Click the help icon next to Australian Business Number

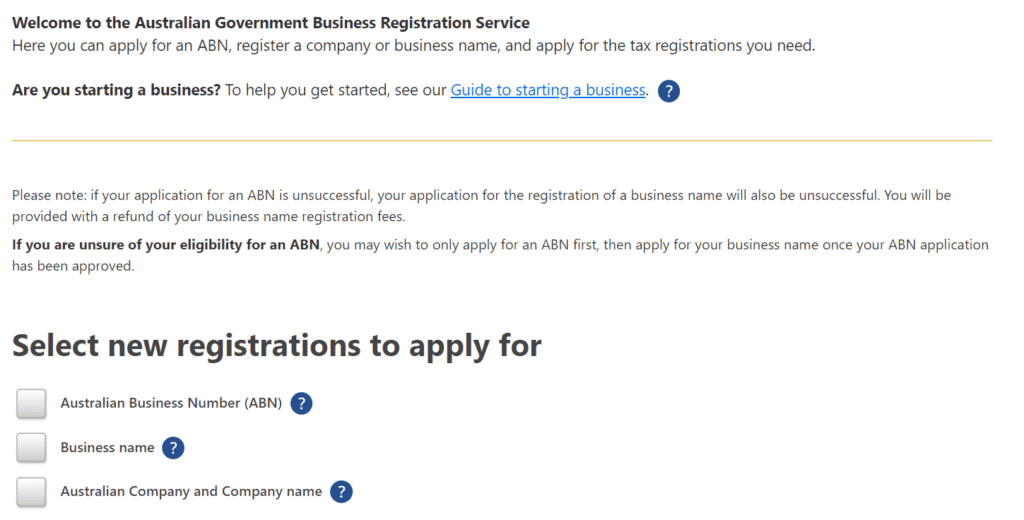301,404
